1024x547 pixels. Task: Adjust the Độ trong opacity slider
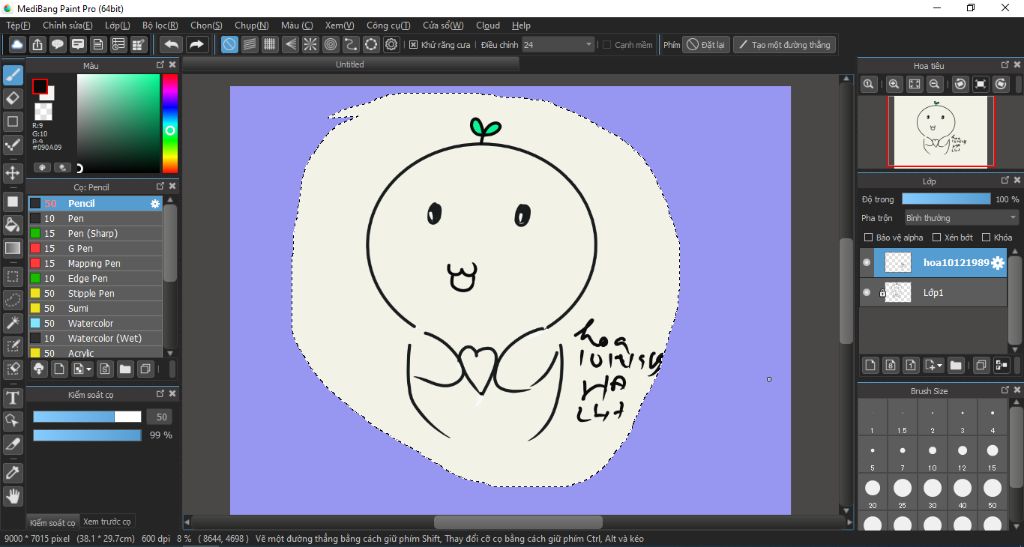(946, 199)
